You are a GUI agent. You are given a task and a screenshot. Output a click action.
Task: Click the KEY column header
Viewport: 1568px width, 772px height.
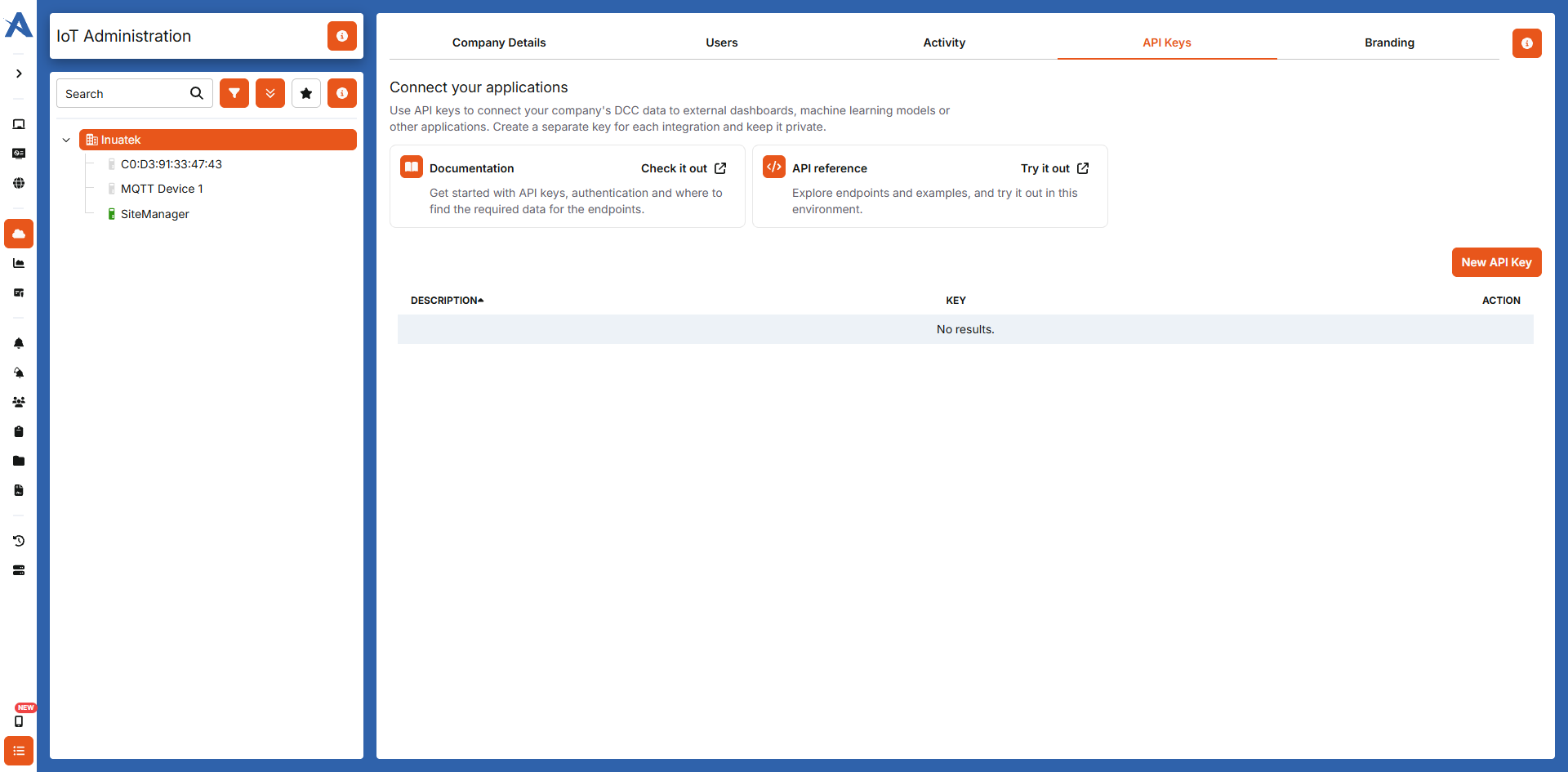955,301
